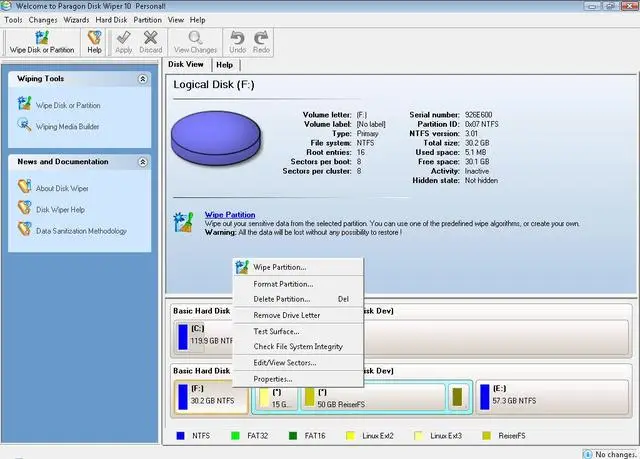640x459 pixels.
Task: Click the Free space value 30.1 GB
Action: pyautogui.click(x=477, y=162)
